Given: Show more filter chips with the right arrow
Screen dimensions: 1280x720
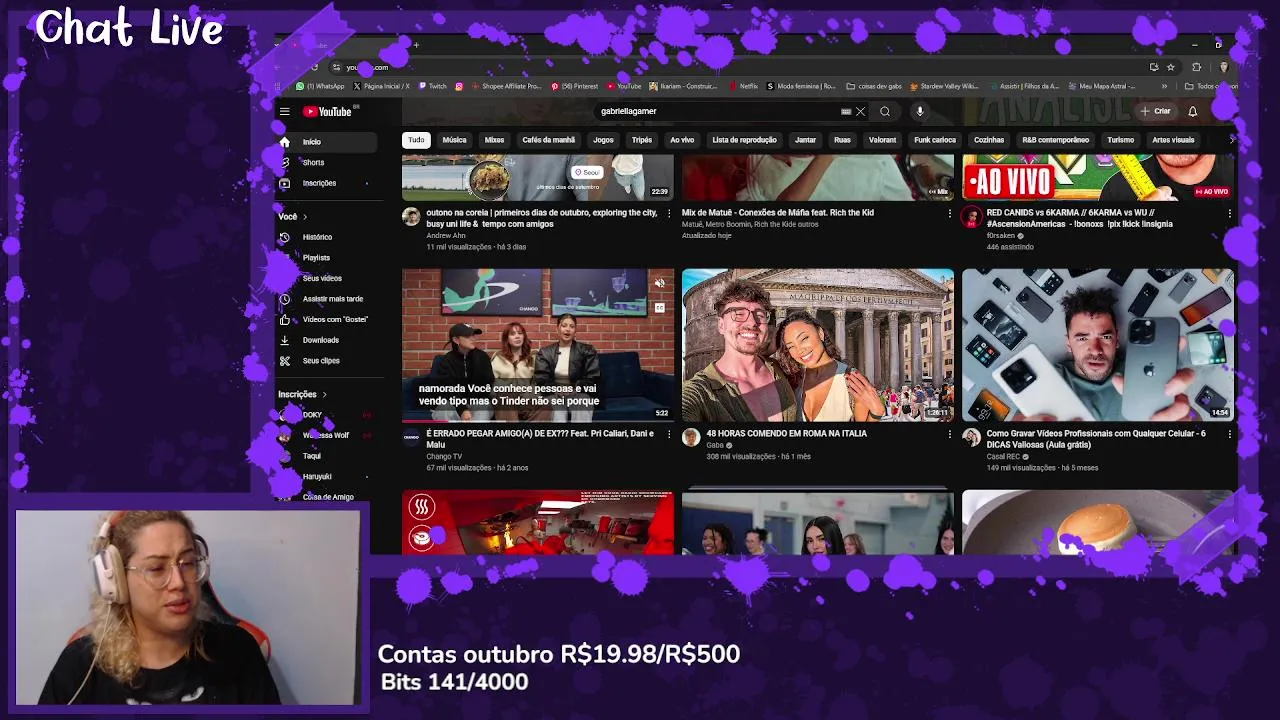Looking at the screenshot, I should tap(1232, 140).
